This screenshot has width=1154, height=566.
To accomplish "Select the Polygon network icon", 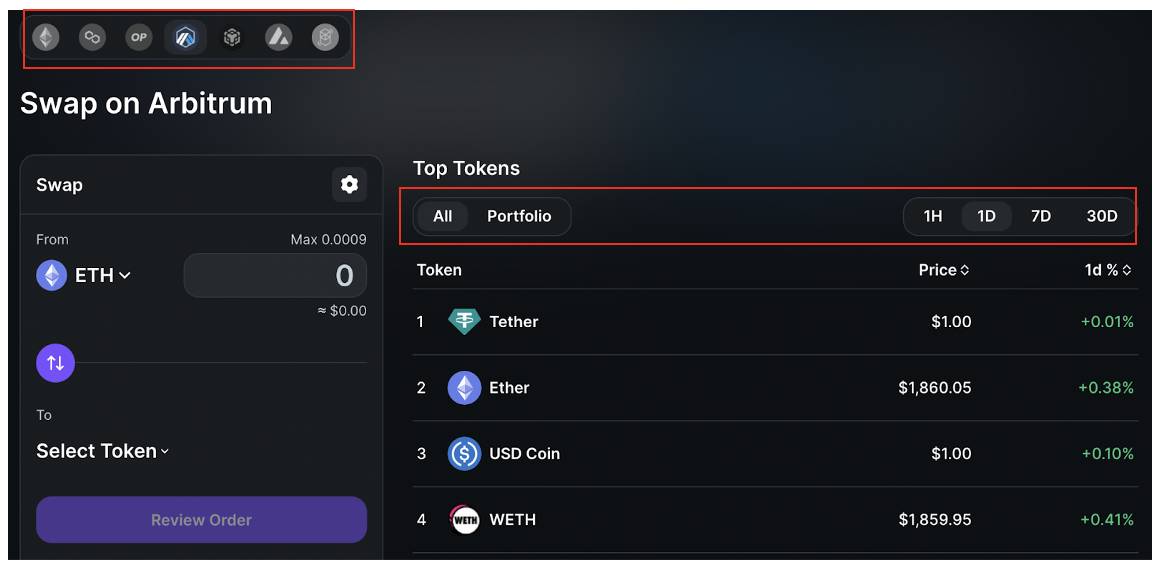I will [92, 37].
